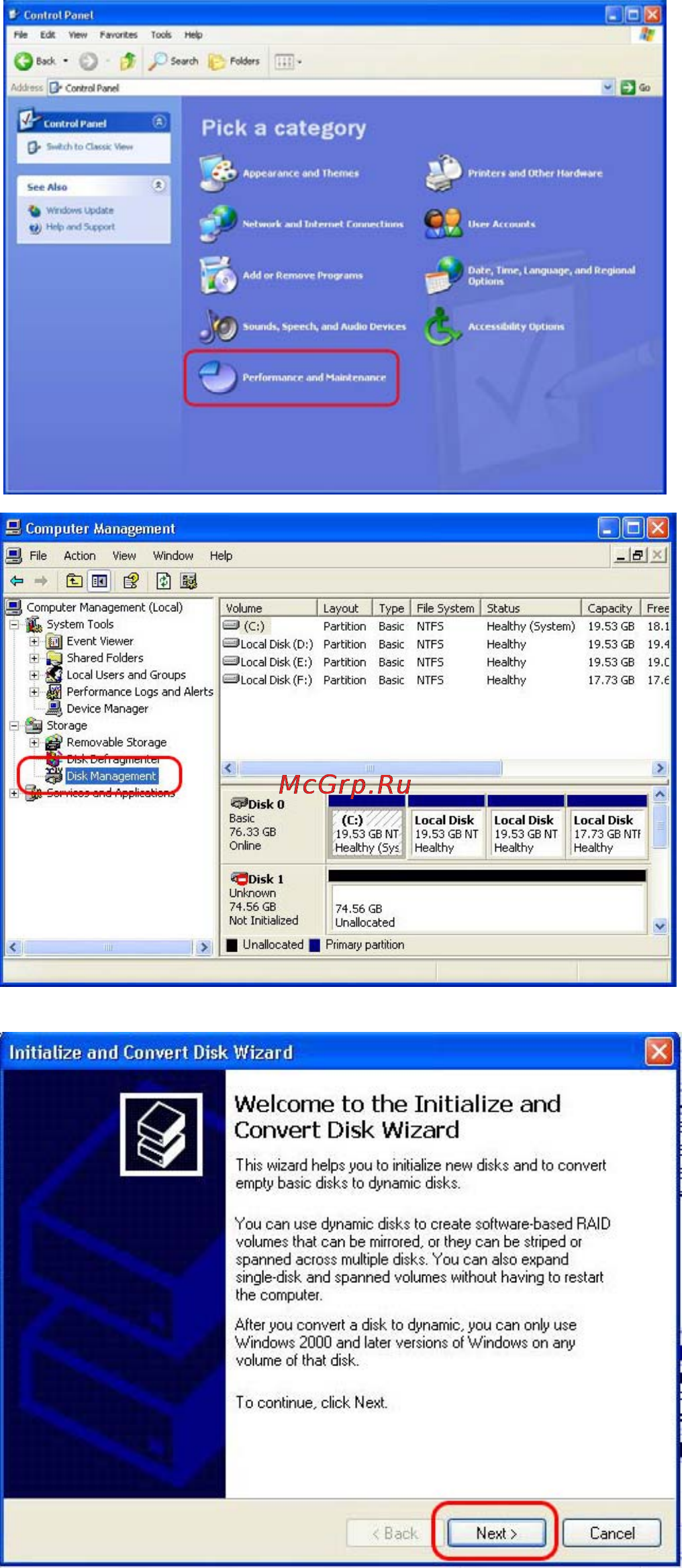682x1568 pixels.
Task: Select the (C:) volume row
Action: click(x=444, y=626)
